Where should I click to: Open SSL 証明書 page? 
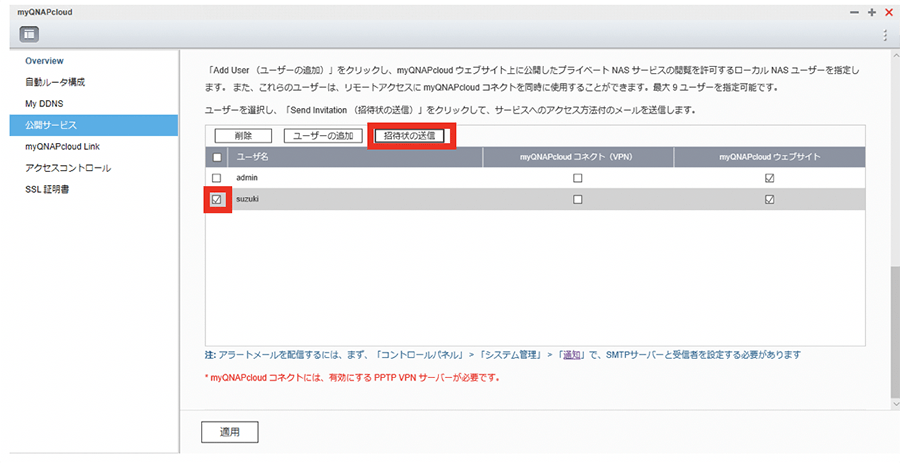(47, 189)
